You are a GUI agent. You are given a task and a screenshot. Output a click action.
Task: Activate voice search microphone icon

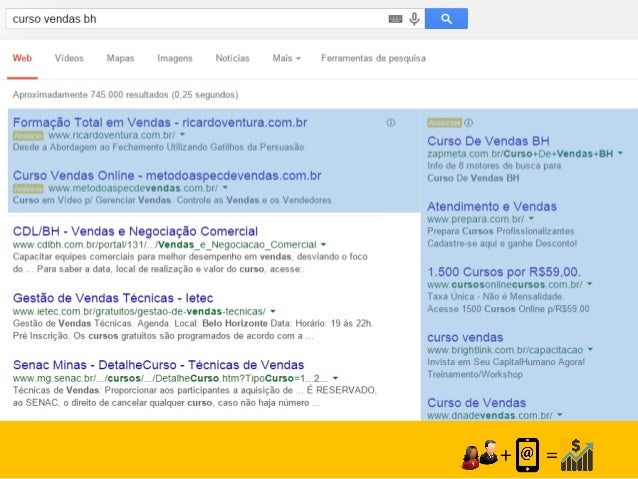pyautogui.click(x=414, y=19)
